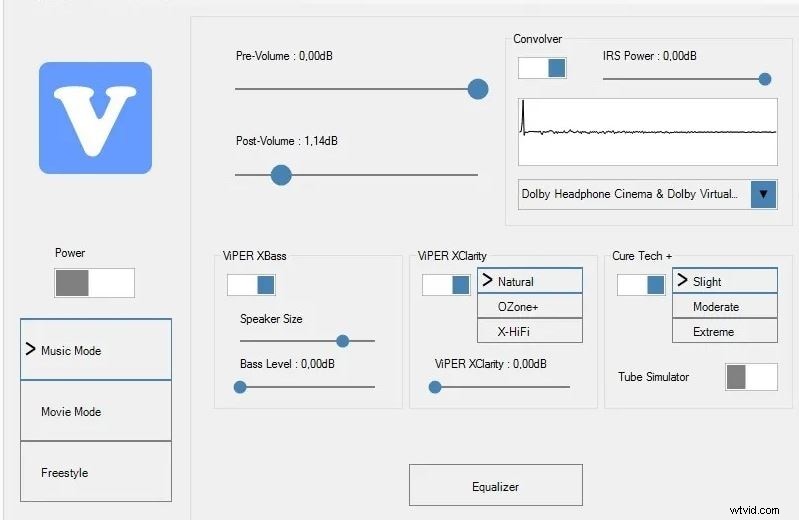Select Music Mode tab
This screenshot has height=520, width=799.
pos(96,350)
